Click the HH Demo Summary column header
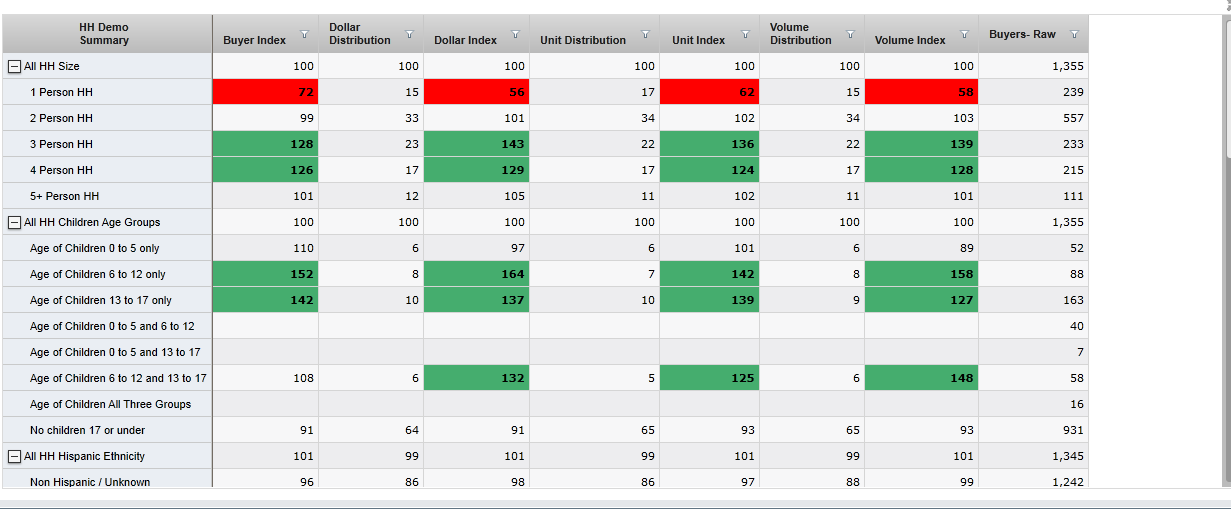 (x=105, y=34)
